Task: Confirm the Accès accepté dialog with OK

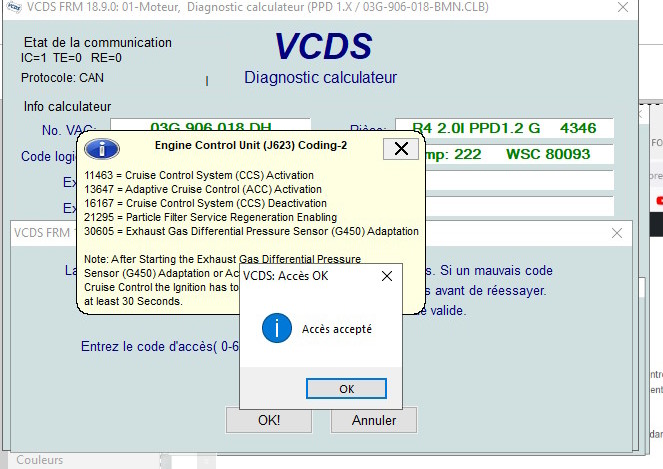Action: [x=346, y=388]
